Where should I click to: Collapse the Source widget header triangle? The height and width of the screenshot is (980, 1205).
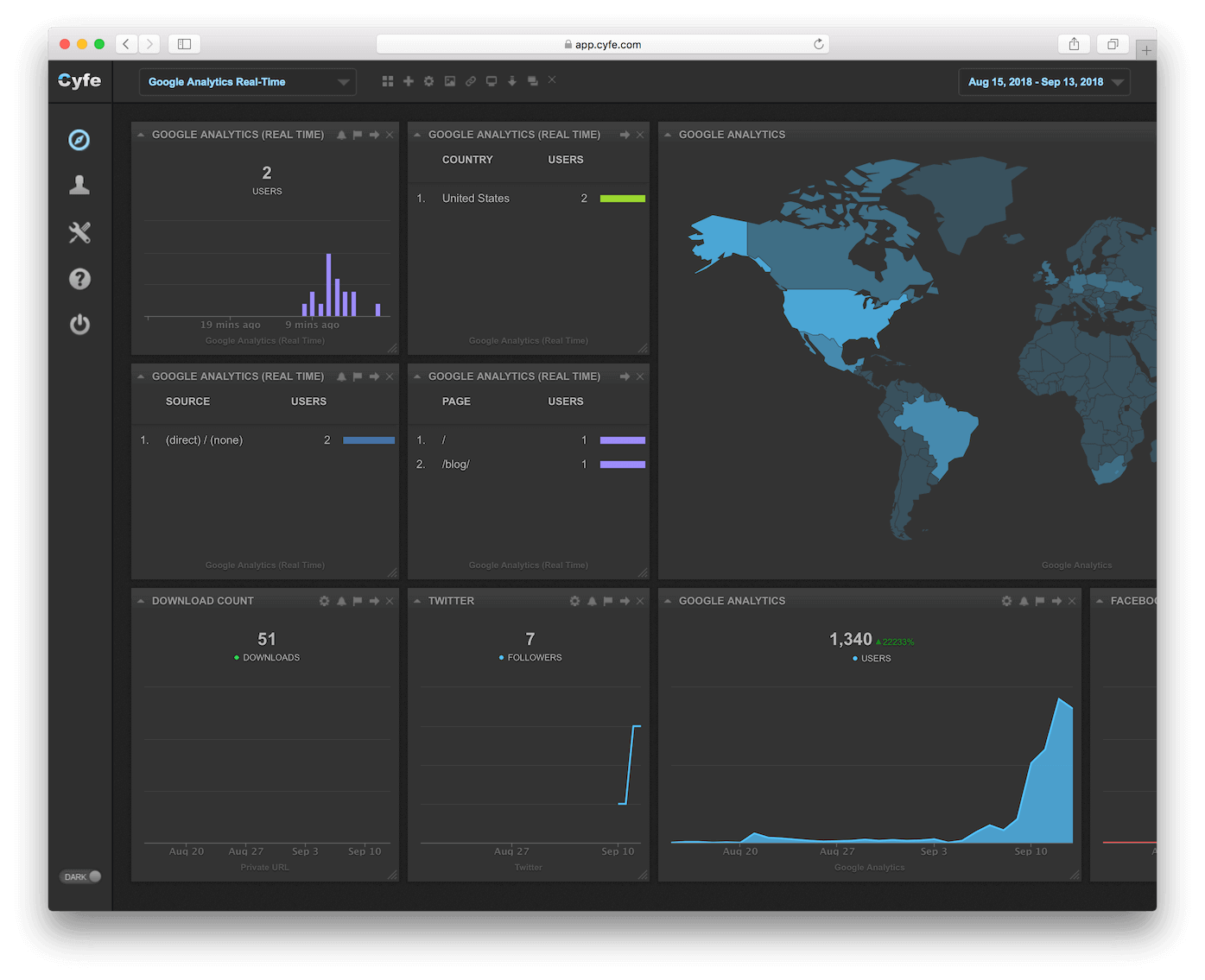pyautogui.click(x=141, y=376)
